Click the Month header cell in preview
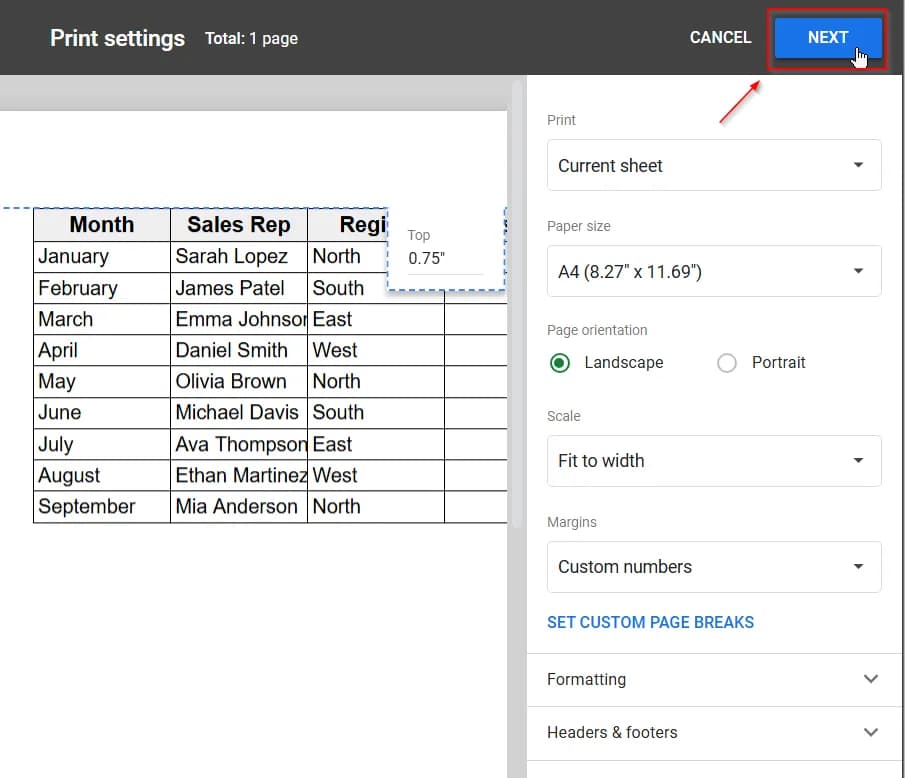 (x=102, y=225)
